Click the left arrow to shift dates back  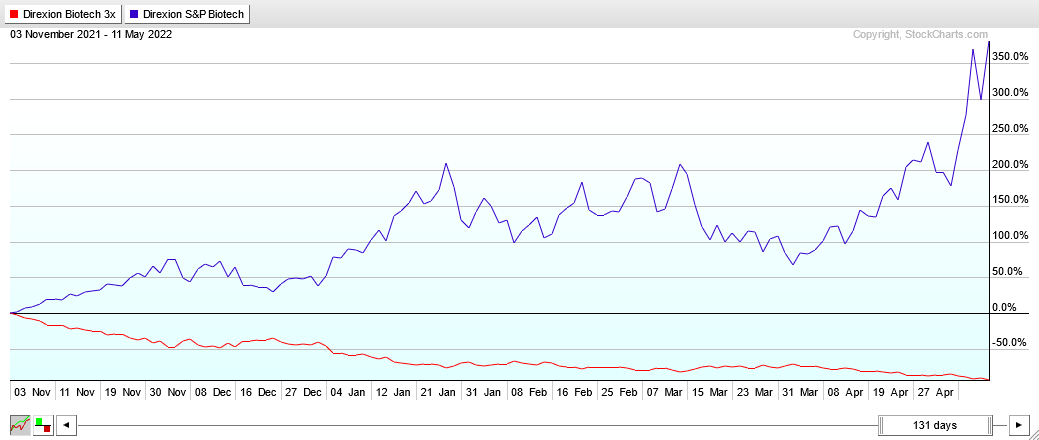[66, 425]
